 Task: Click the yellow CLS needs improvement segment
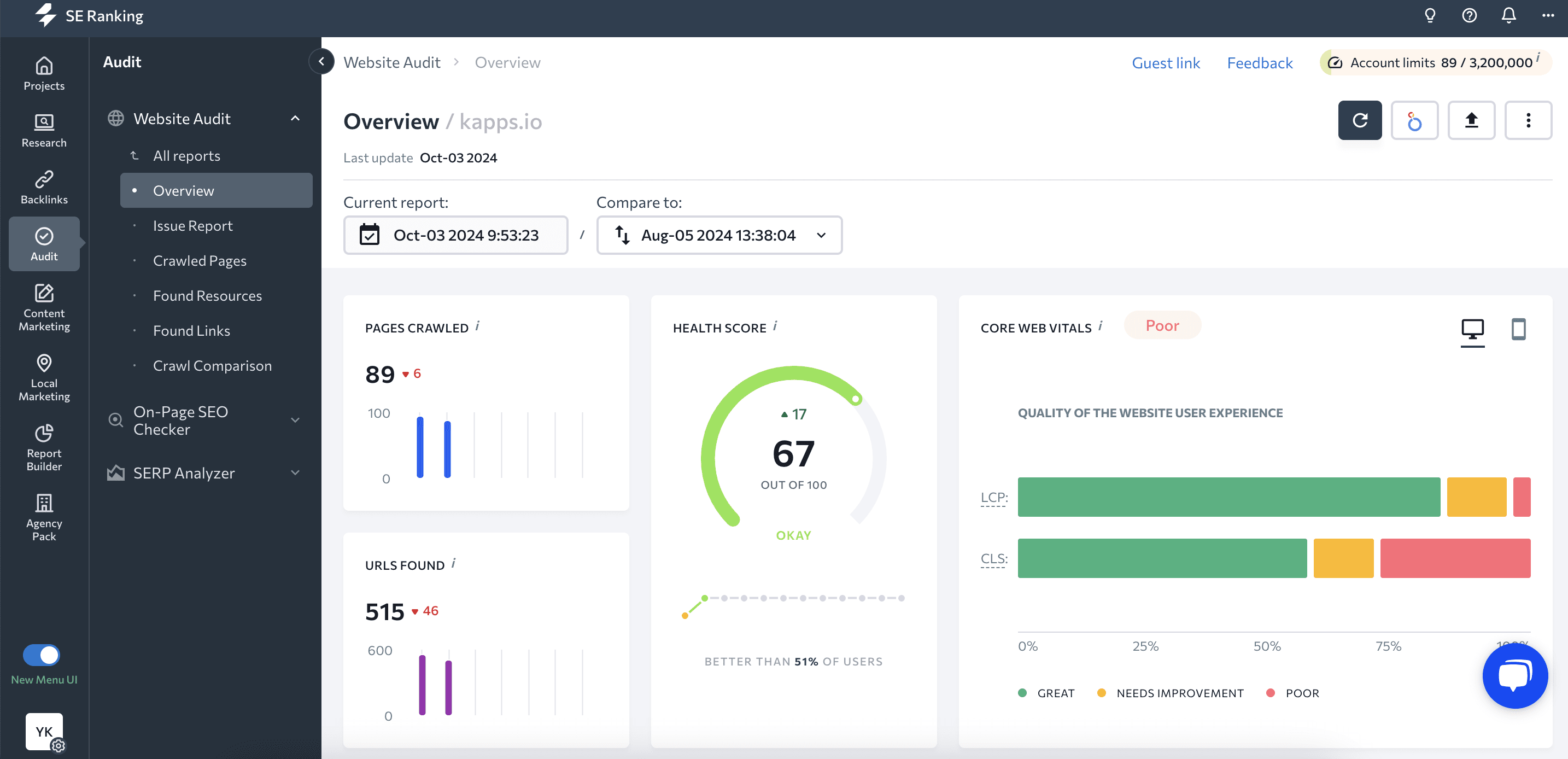point(1343,558)
